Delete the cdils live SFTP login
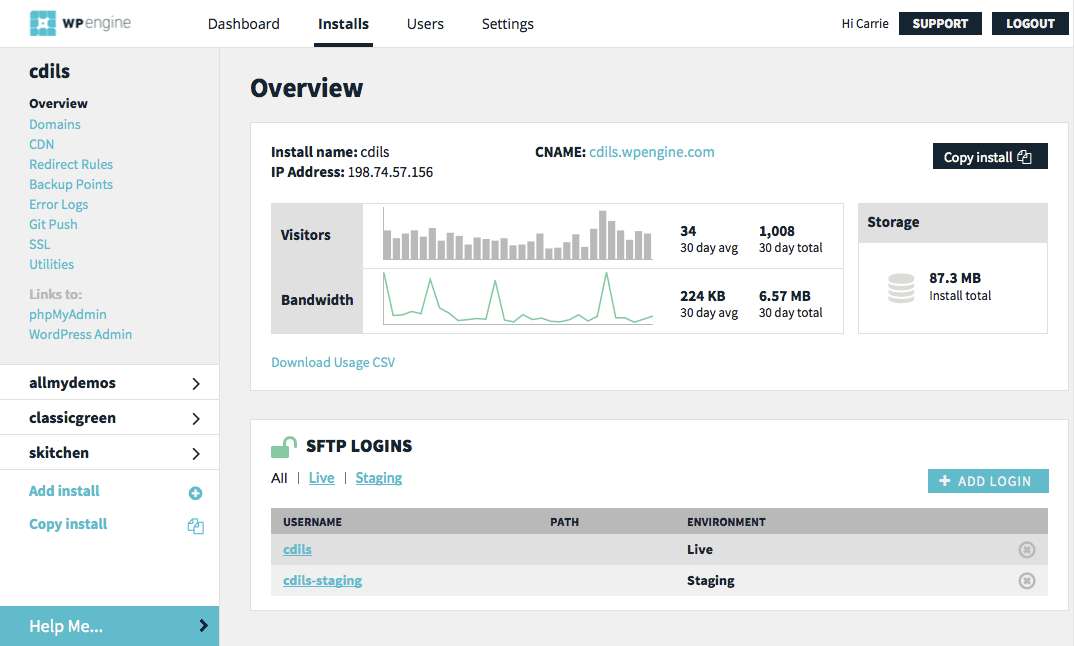1074x646 pixels. pyautogui.click(x=1026, y=549)
